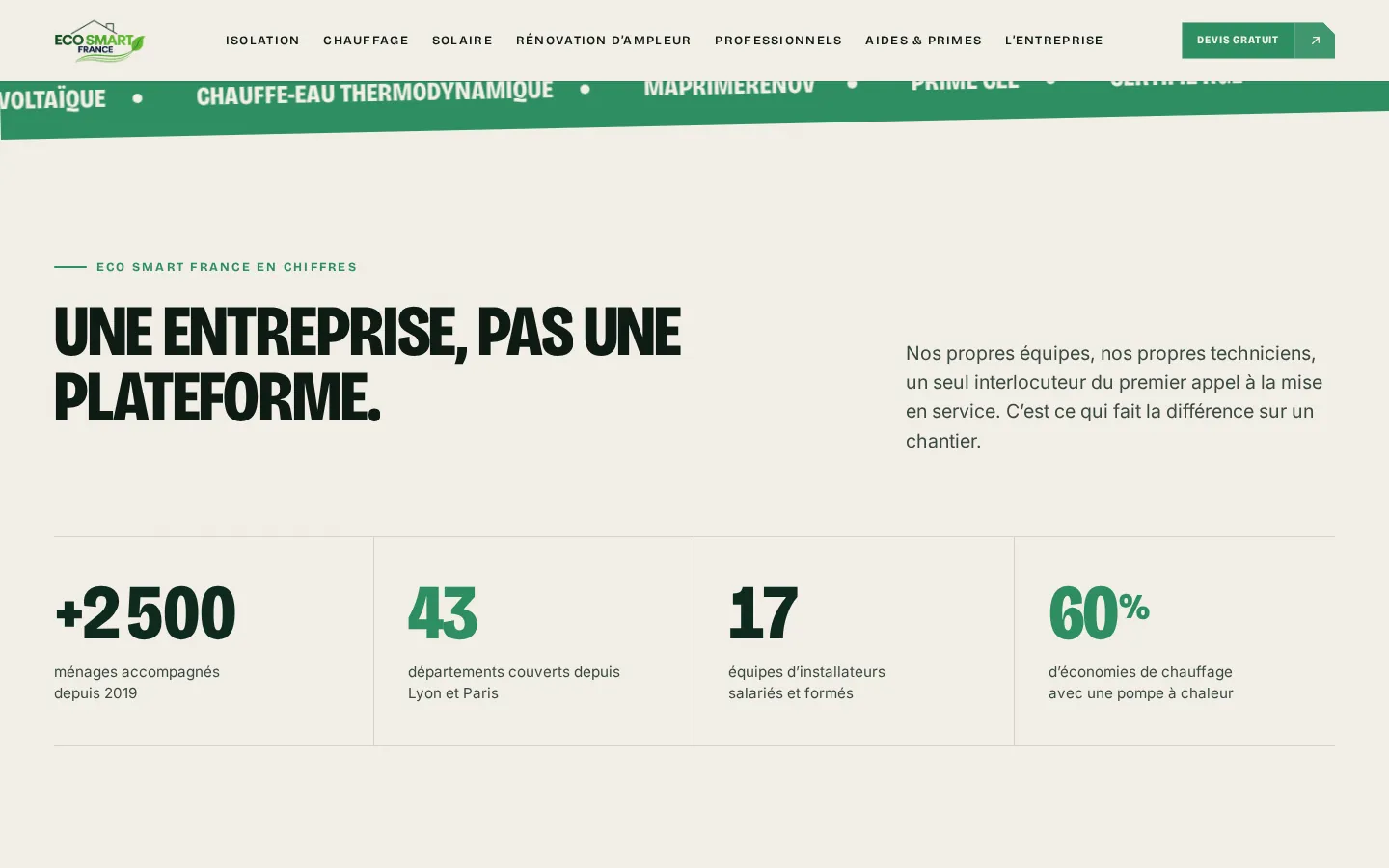The height and width of the screenshot is (868, 1389).
Task: Click the +2 500 statistic
Action: [145, 613]
